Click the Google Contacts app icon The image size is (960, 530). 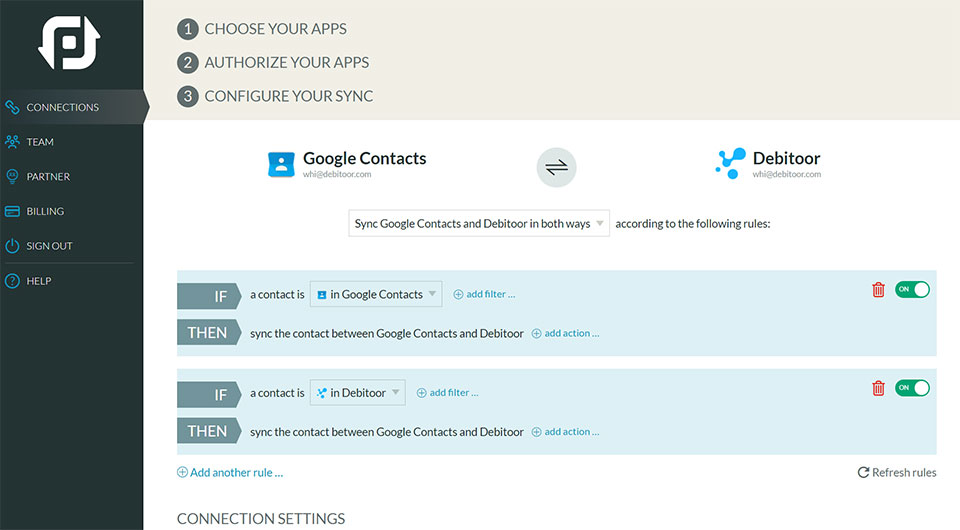281,164
